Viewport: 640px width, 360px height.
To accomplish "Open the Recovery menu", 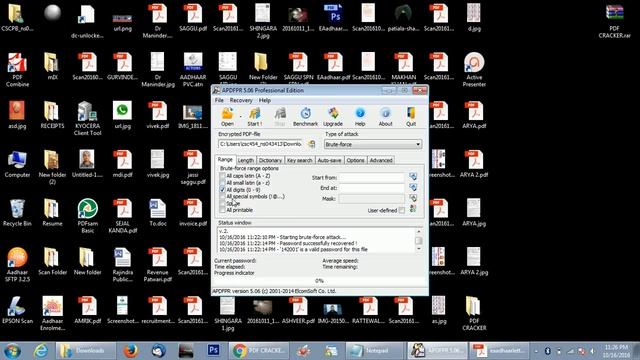I will 241,100.
